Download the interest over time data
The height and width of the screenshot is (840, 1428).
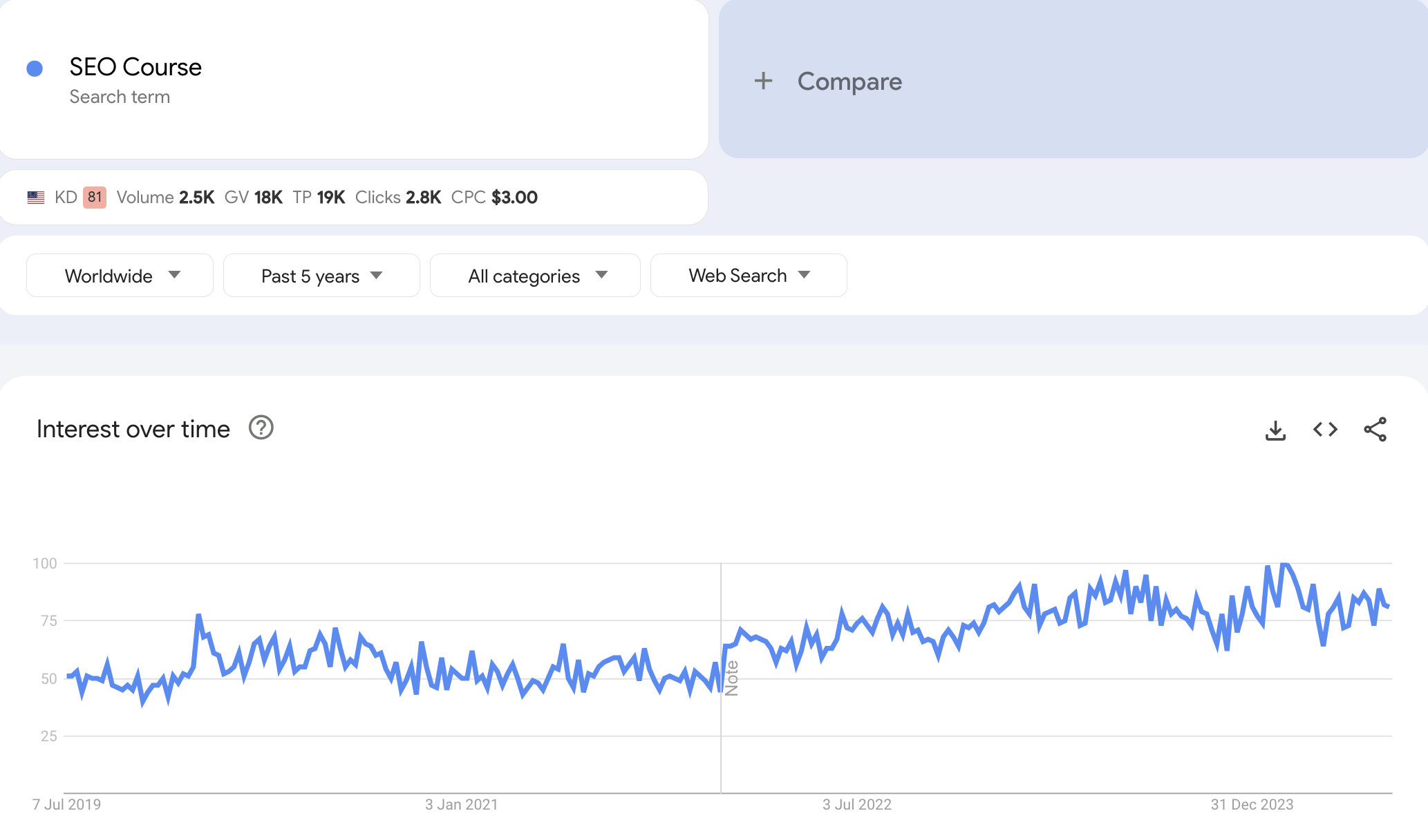pos(1275,430)
